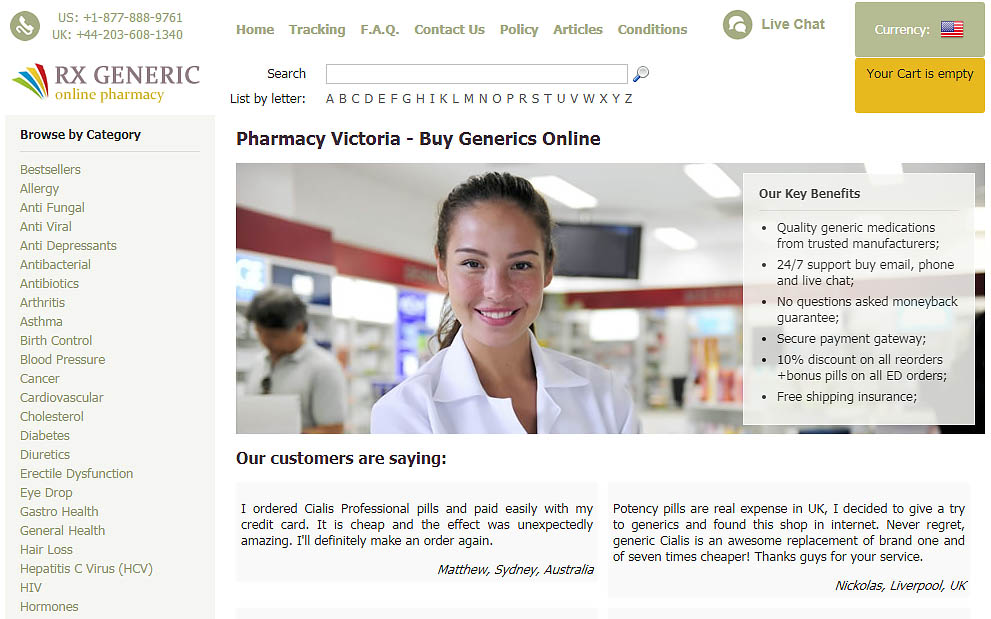
Task: Open the Currency selector box
Action: [x=920, y=30]
